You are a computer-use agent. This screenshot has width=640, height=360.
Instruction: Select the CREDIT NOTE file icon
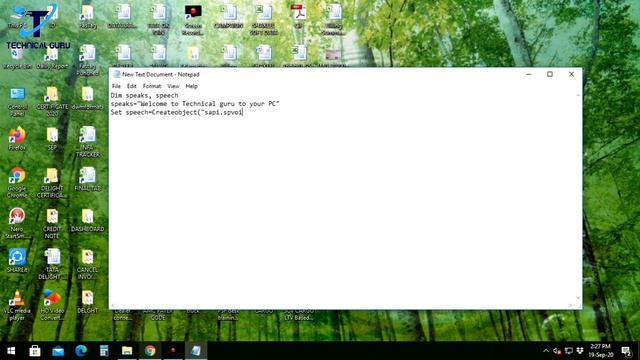click(52, 224)
